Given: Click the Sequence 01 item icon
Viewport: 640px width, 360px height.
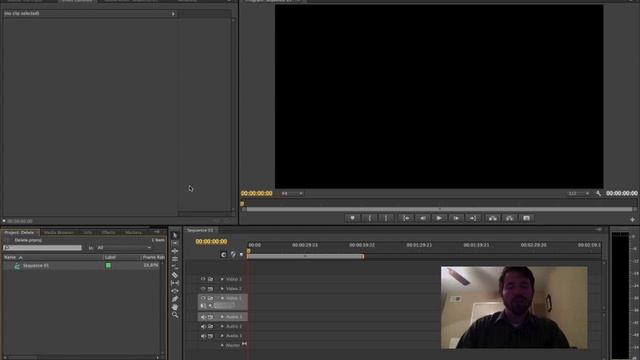Looking at the screenshot, I should 17,266.
